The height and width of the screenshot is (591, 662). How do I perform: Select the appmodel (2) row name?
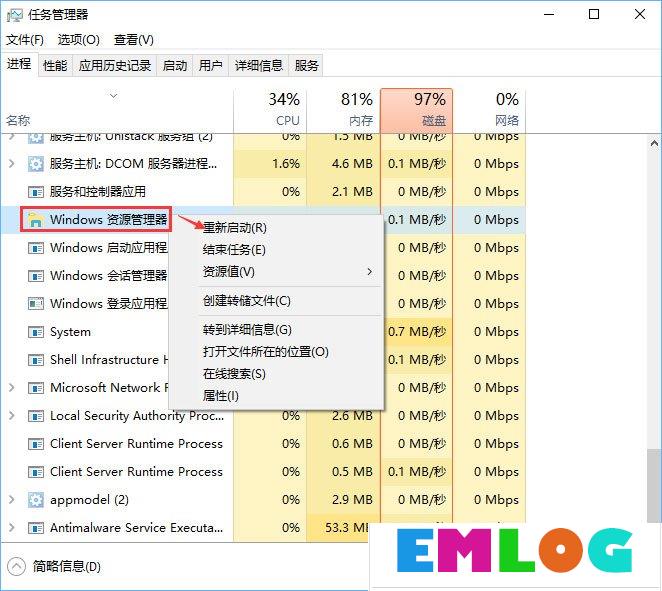pos(90,500)
